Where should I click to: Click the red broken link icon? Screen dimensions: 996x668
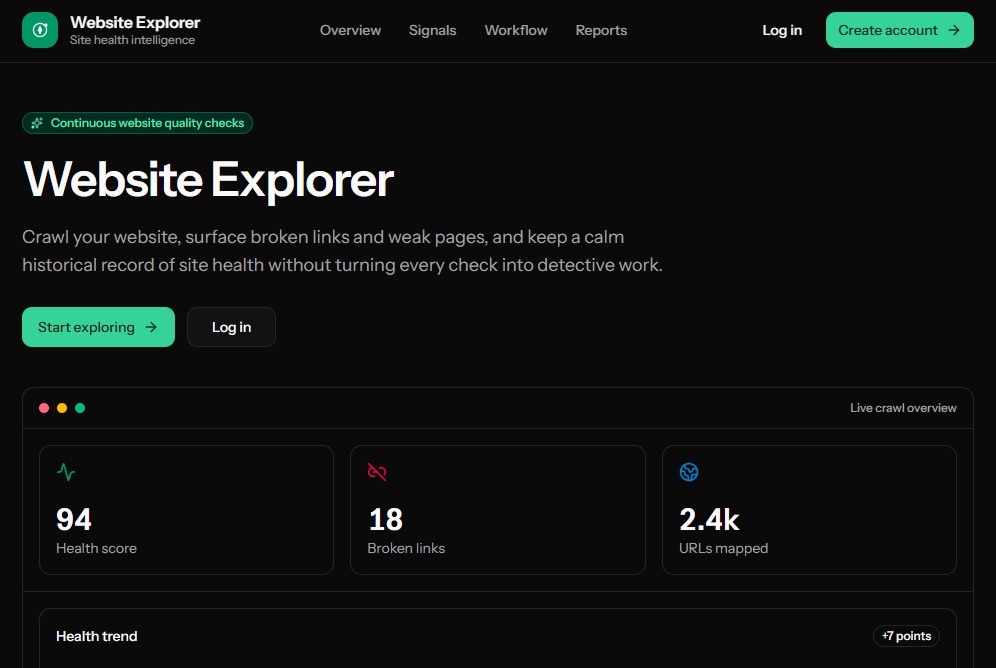coord(377,472)
